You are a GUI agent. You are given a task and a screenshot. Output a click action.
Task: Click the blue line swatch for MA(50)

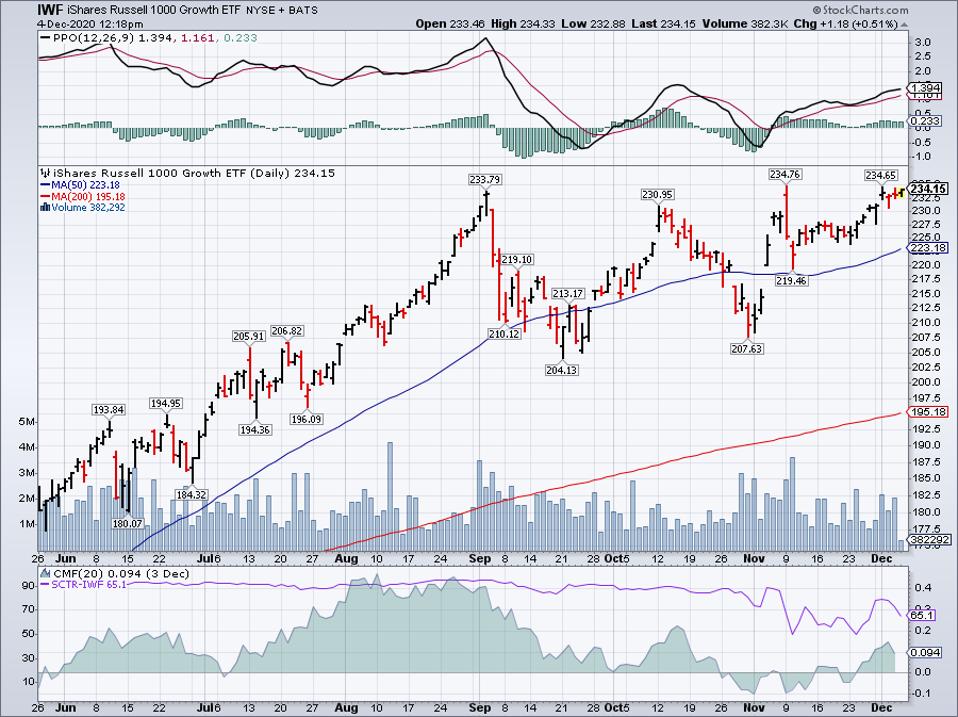45,185
